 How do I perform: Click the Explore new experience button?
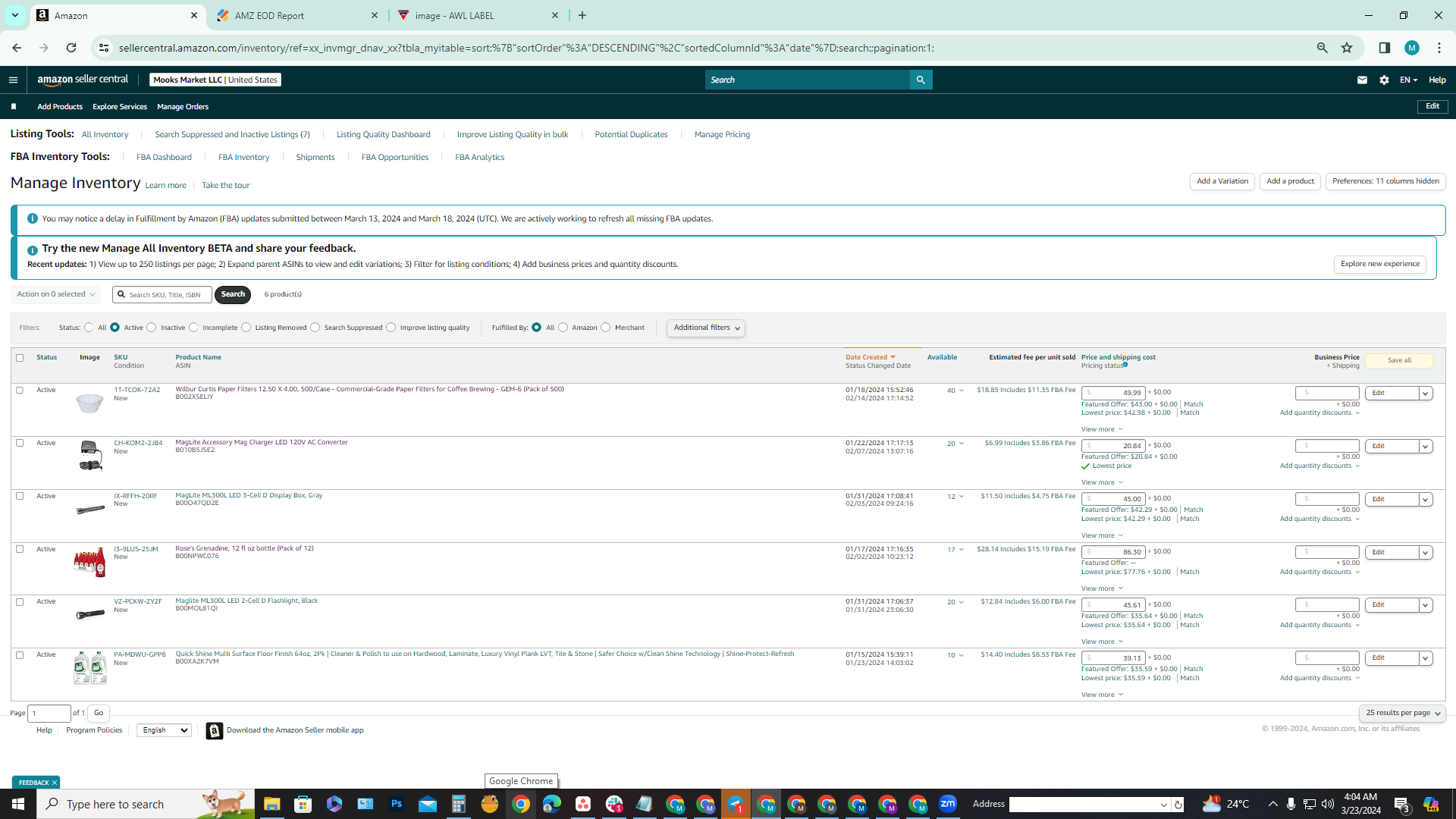tap(1380, 264)
